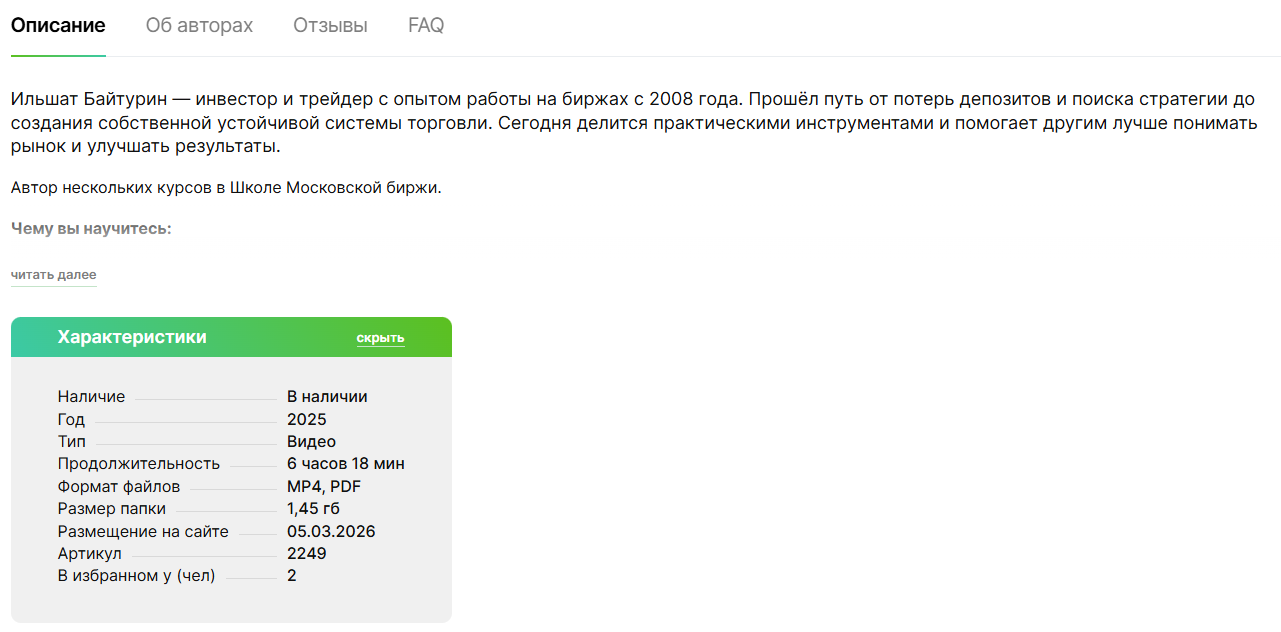Click the article number 2249

pyautogui.click(x=306, y=554)
